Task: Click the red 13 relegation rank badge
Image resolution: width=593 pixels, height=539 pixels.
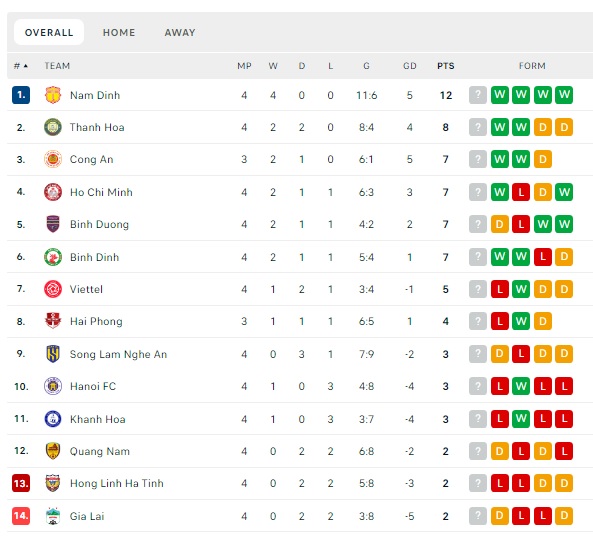Action: (21, 483)
